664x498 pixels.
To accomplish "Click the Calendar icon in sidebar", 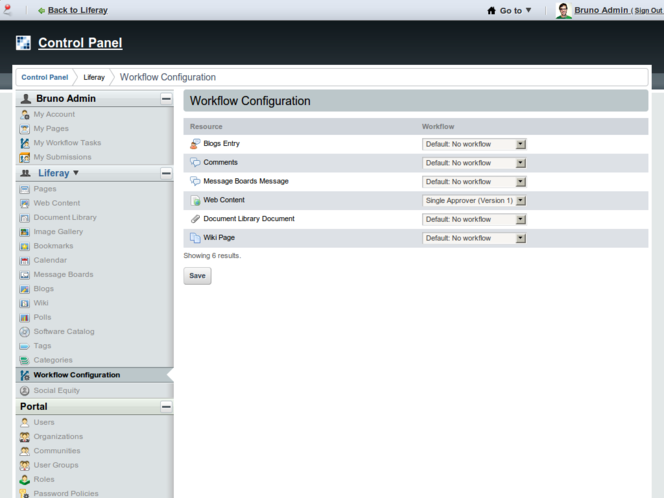I will click(x=24, y=260).
